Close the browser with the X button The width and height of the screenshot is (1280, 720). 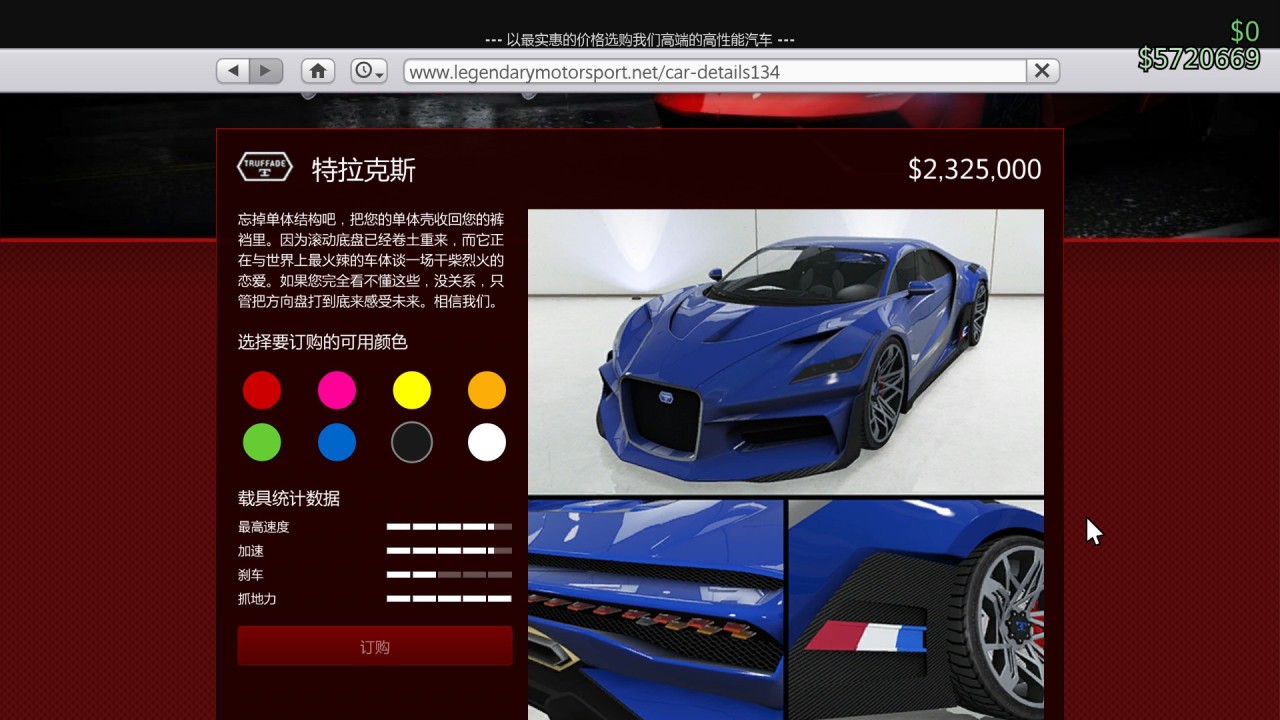click(1042, 71)
